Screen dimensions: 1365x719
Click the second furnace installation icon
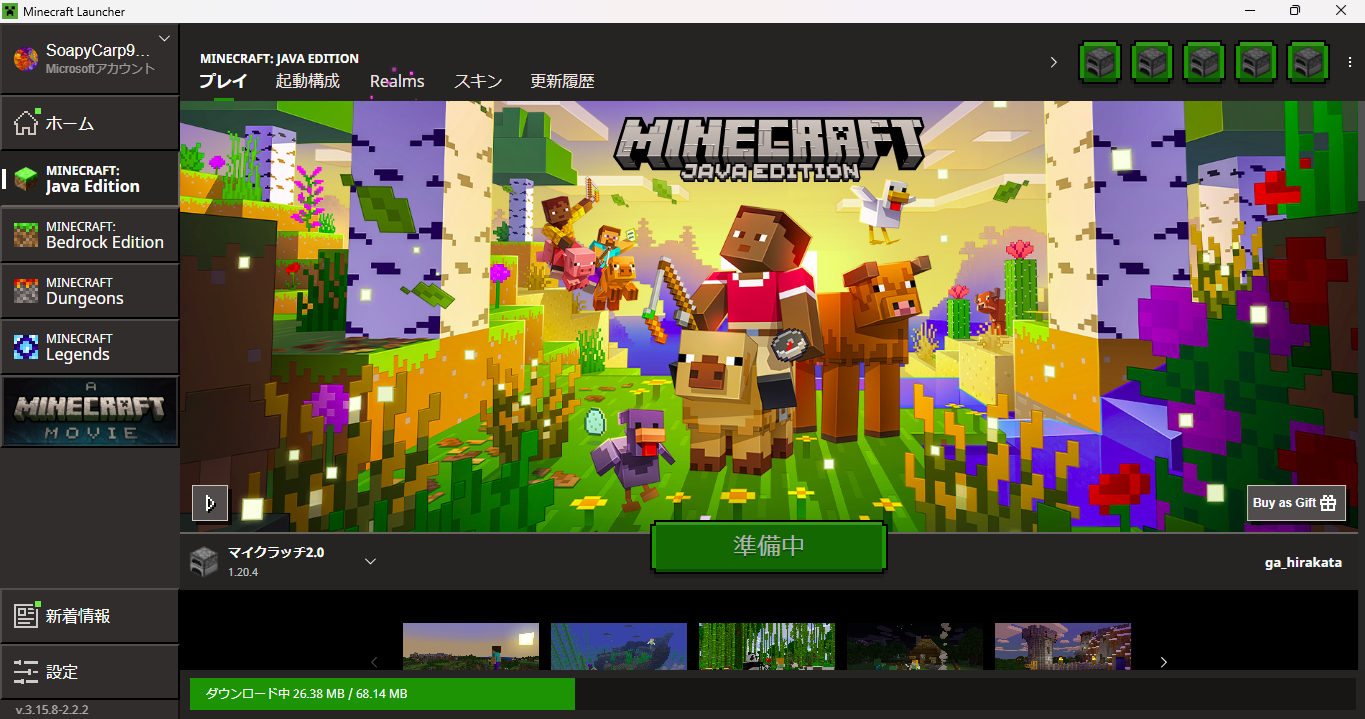point(1152,62)
